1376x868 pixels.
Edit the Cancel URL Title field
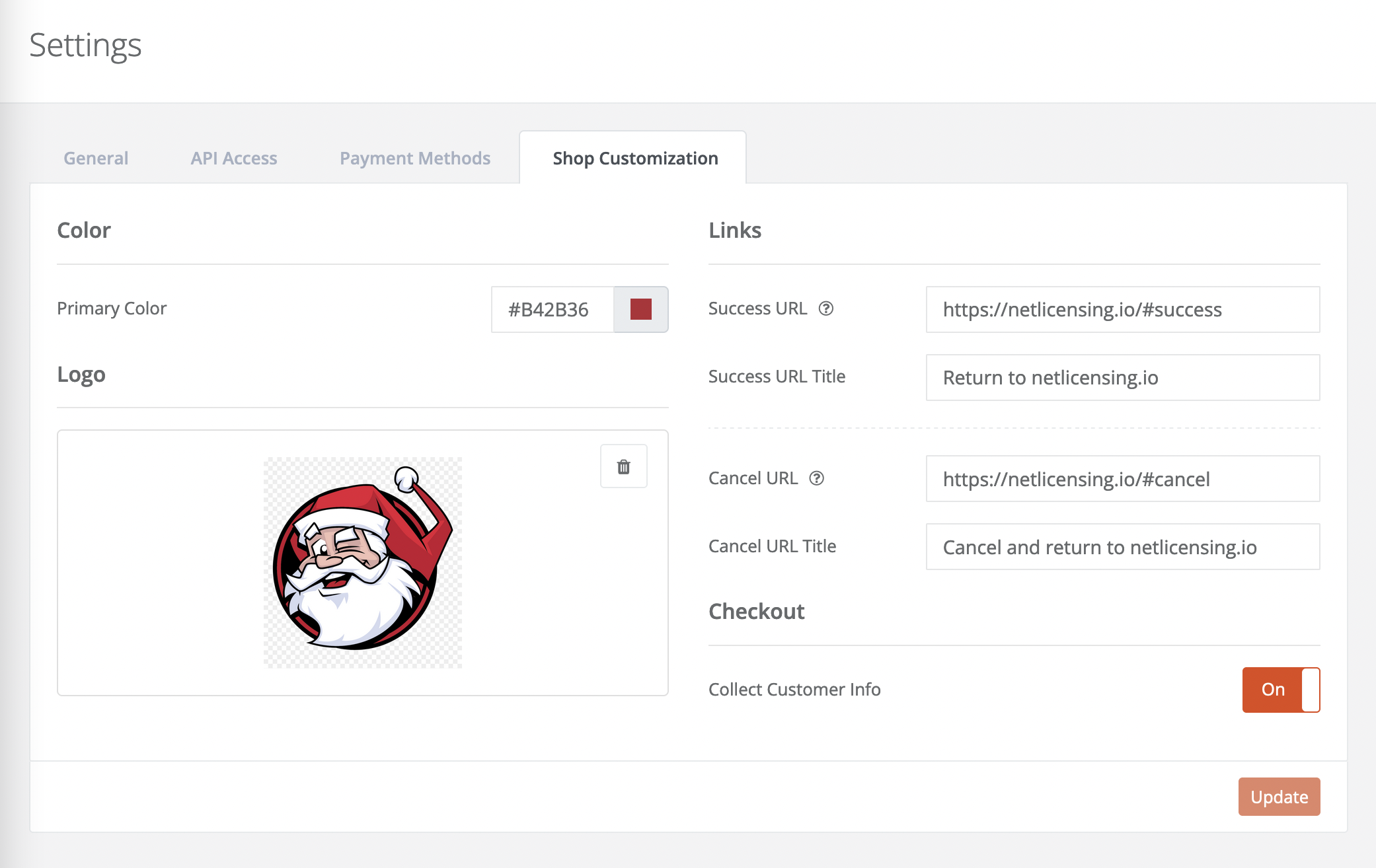tap(1122, 547)
